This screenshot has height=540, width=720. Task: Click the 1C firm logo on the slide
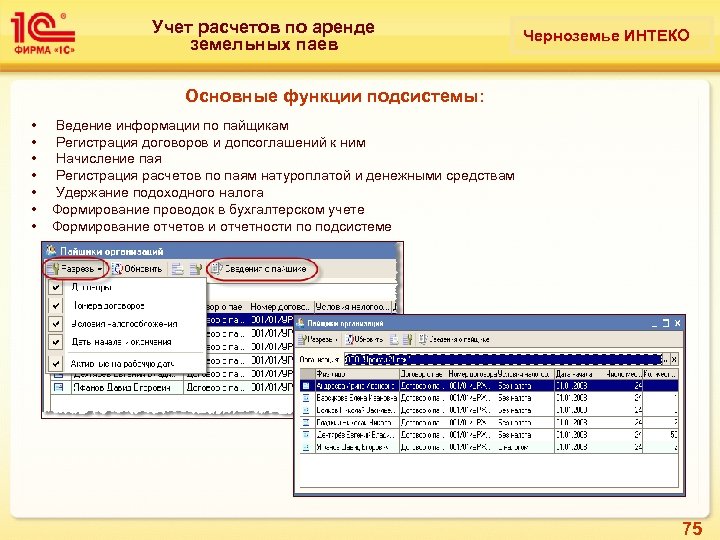point(43,34)
